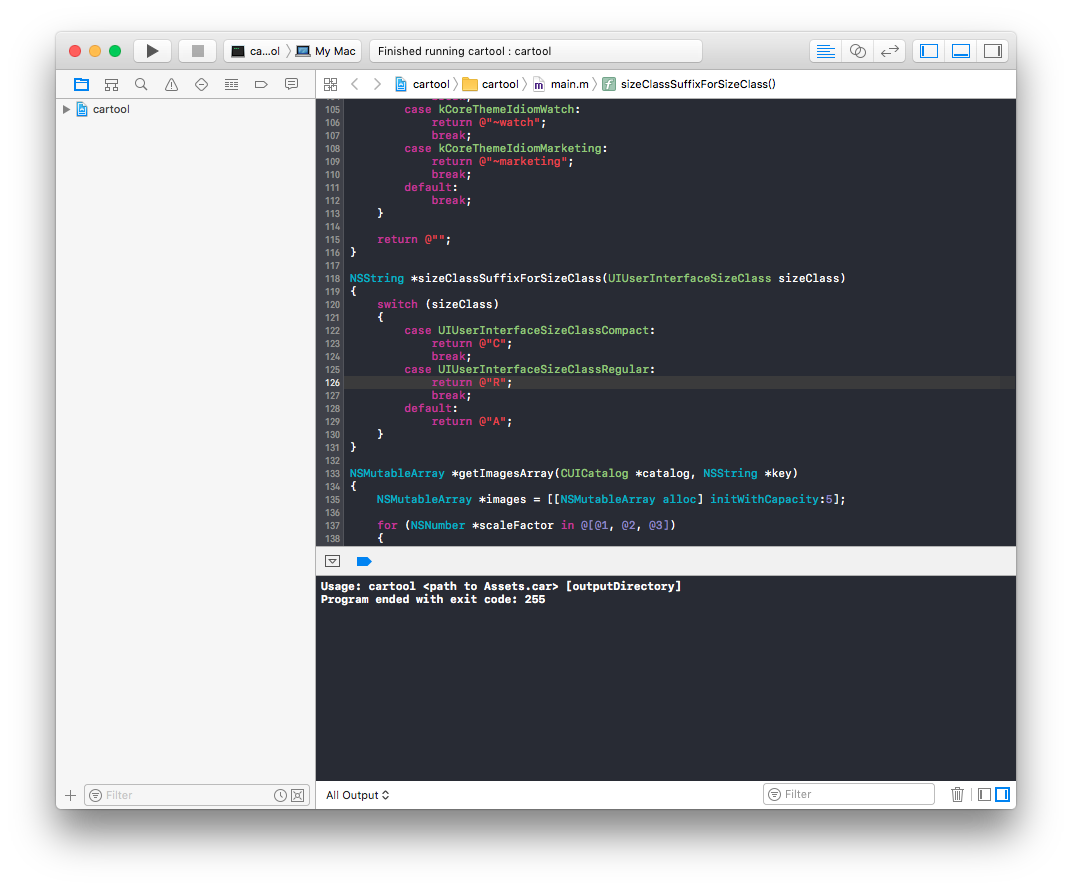Screen dimensions: 1072x889
Task: Open the All Output popup
Action: coord(358,795)
